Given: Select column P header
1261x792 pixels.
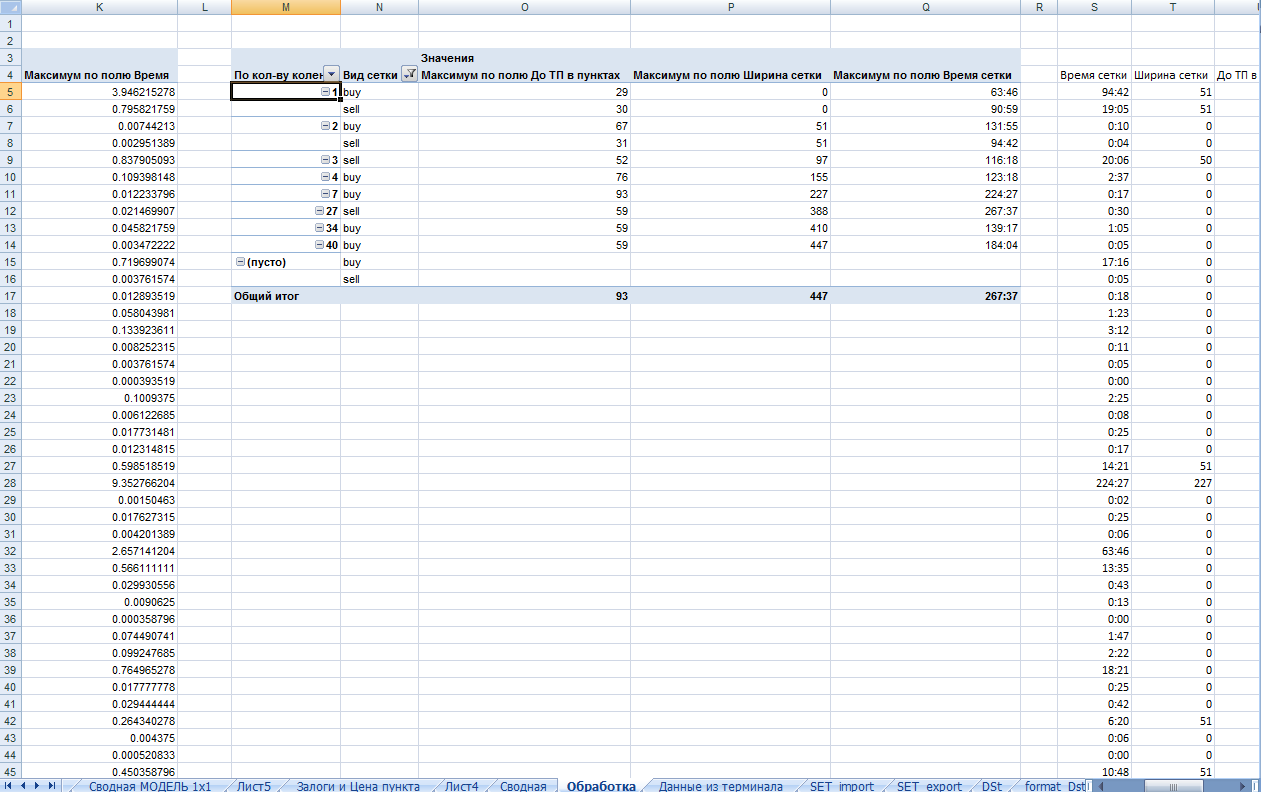Looking at the screenshot, I should click(x=731, y=7).
